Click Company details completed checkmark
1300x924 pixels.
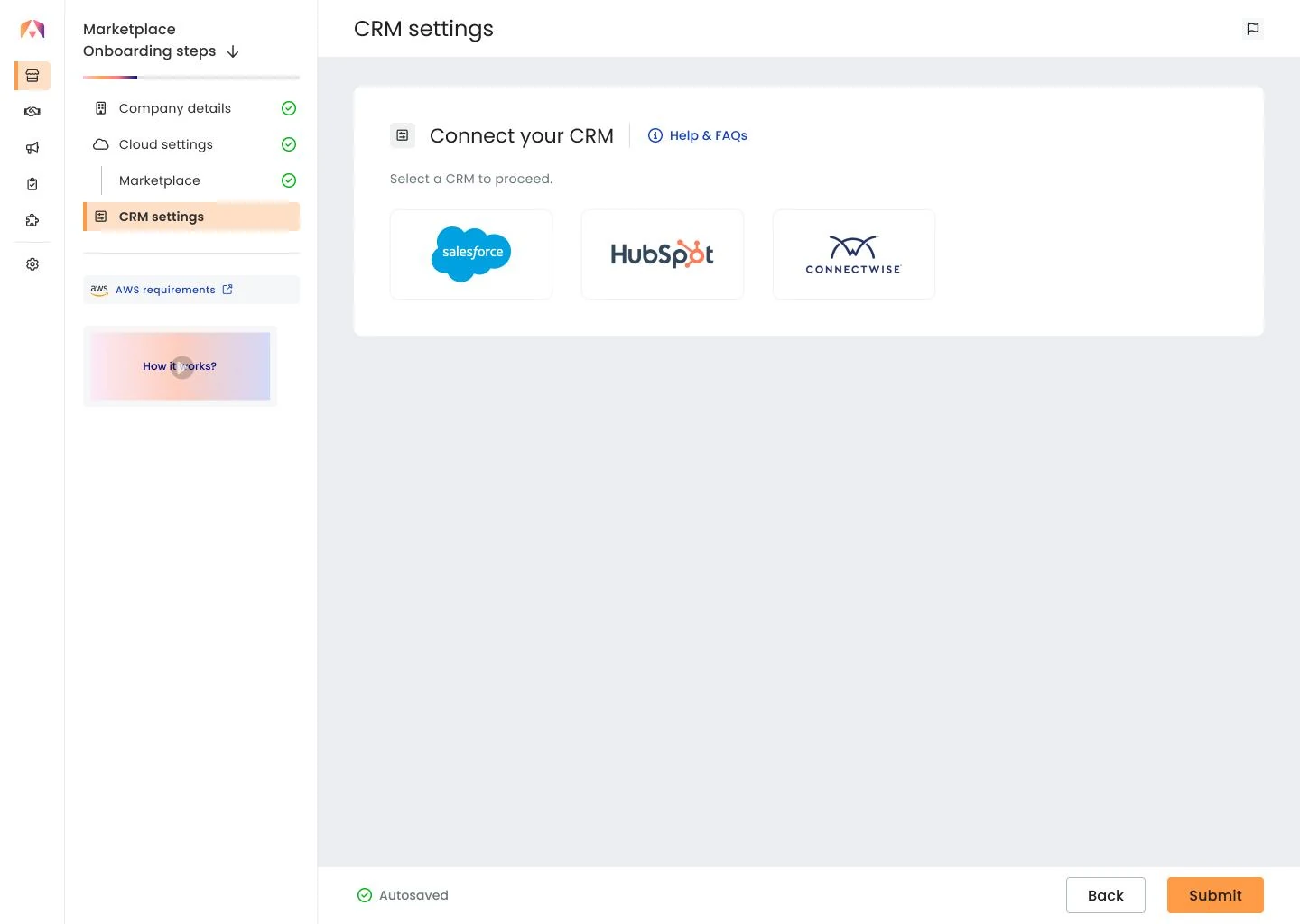pyautogui.click(x=289, y=108)
